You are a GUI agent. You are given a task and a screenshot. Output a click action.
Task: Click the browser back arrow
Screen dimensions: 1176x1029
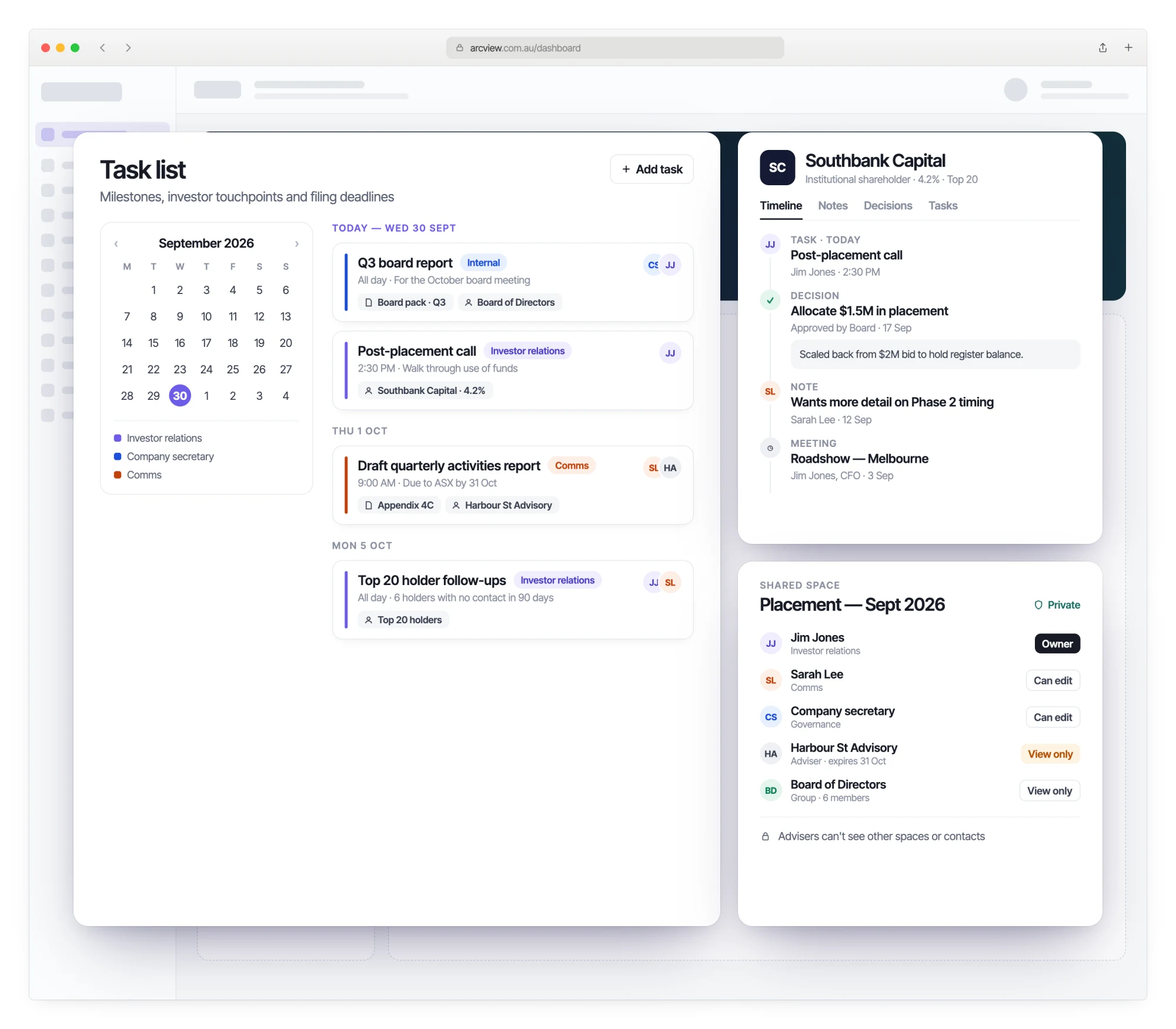click(103, 48)
